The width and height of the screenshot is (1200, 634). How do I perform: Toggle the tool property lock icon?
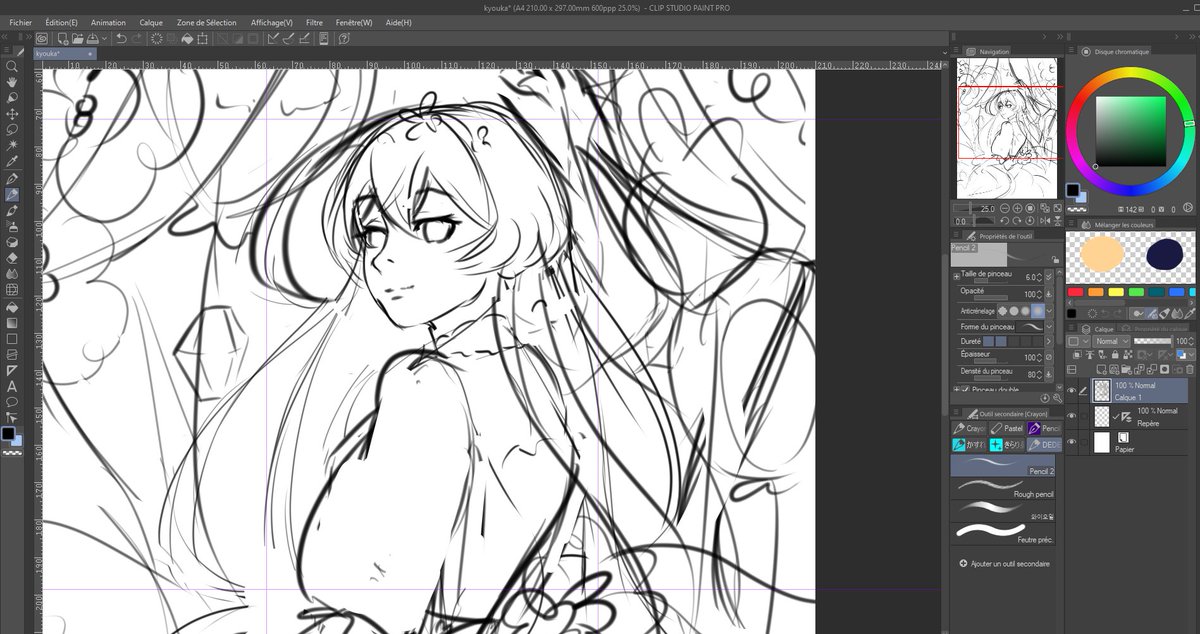[x=1055, y=258]
